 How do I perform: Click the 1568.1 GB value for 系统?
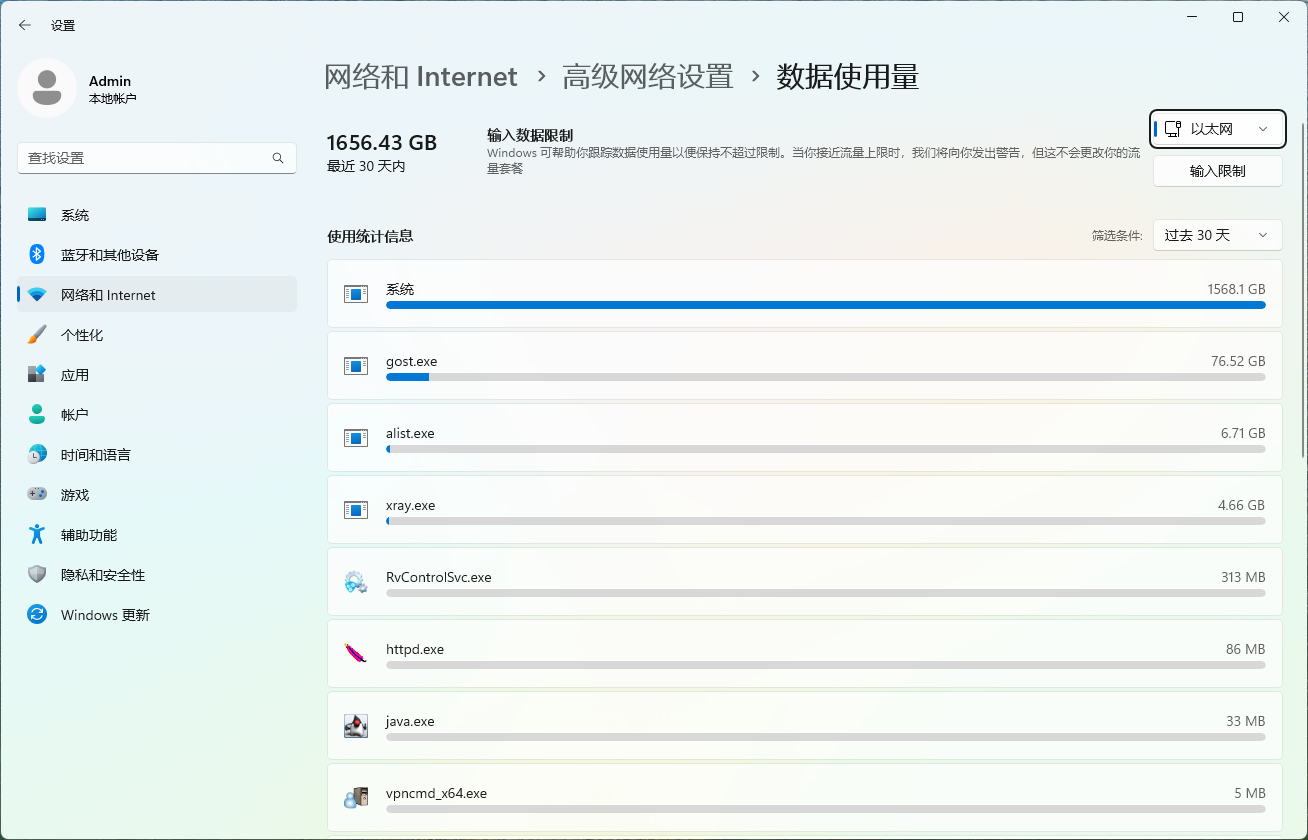(x=1236, y=289)
